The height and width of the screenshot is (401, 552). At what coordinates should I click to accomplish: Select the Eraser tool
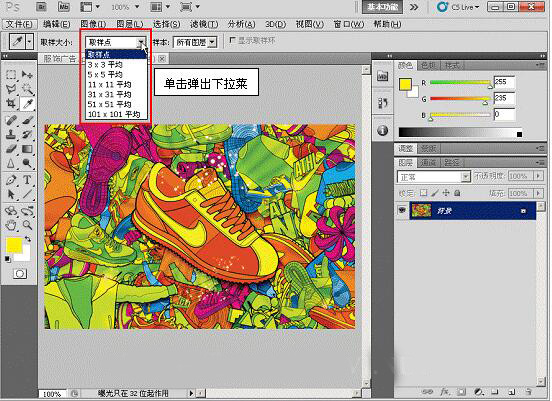[x=11, y=149]
